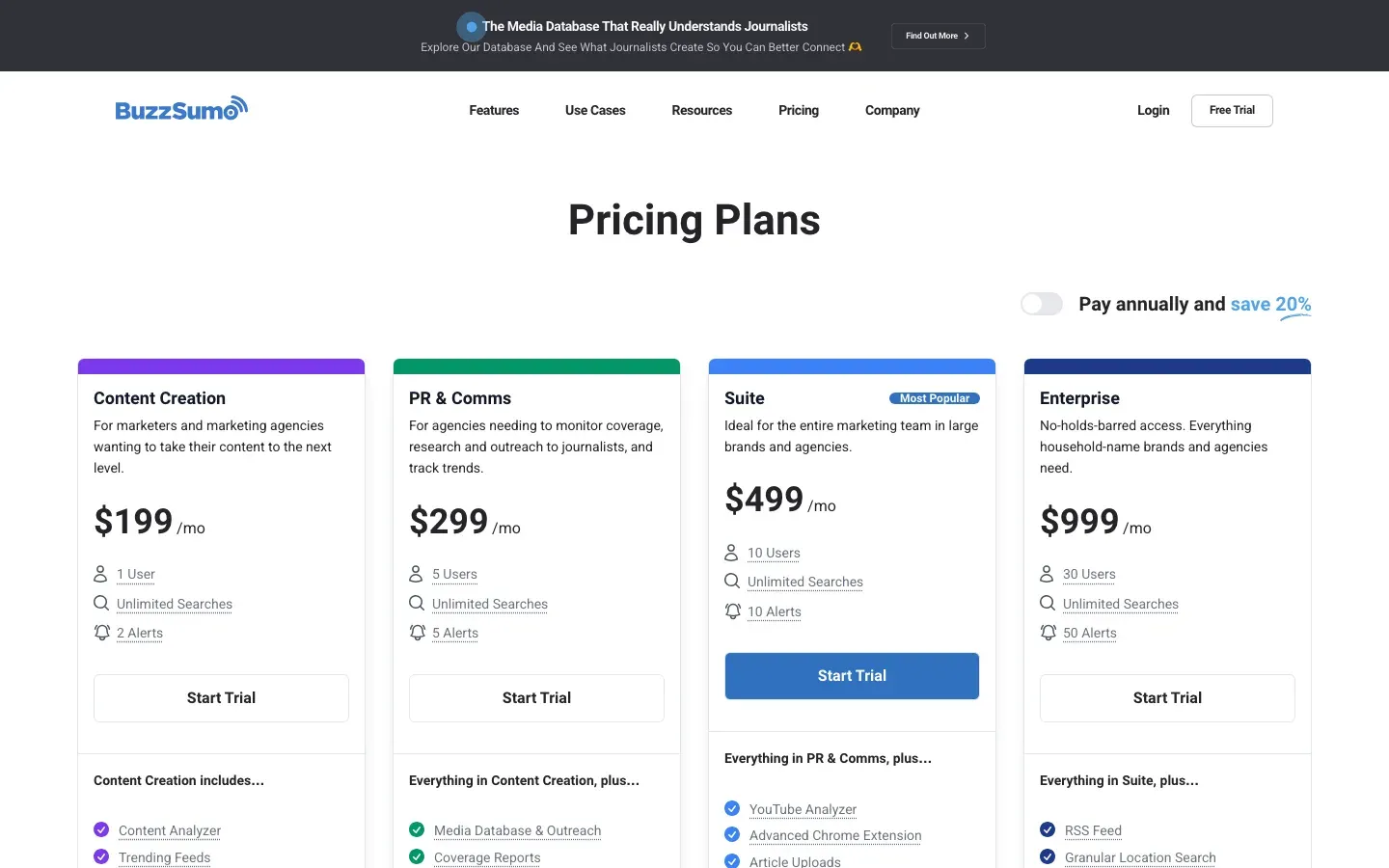Click the user icon beside 10 Users
The height and width of the screenshot is (868, 1389).
[x=731, y=553]
